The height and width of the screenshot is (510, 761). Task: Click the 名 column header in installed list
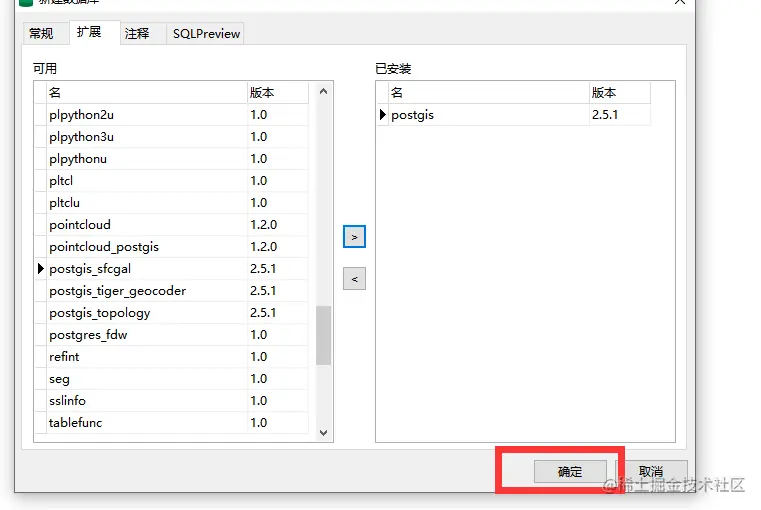pyautogui.click(x=489, y=92)
